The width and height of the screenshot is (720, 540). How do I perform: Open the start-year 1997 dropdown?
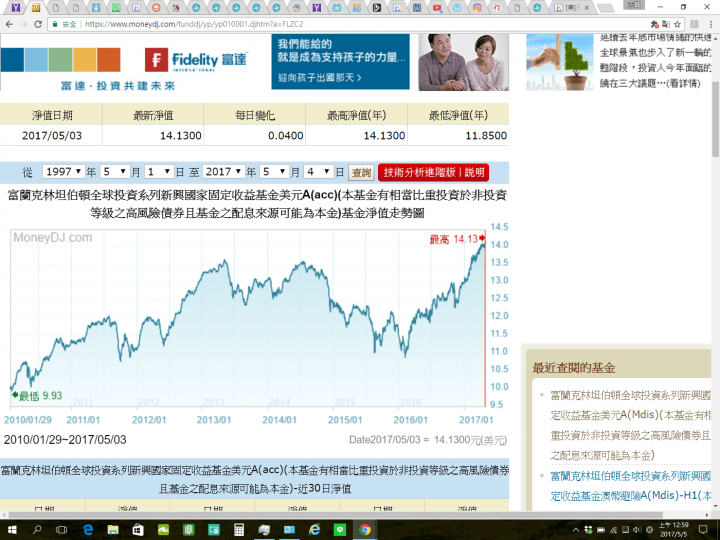[x=63, y=172]
